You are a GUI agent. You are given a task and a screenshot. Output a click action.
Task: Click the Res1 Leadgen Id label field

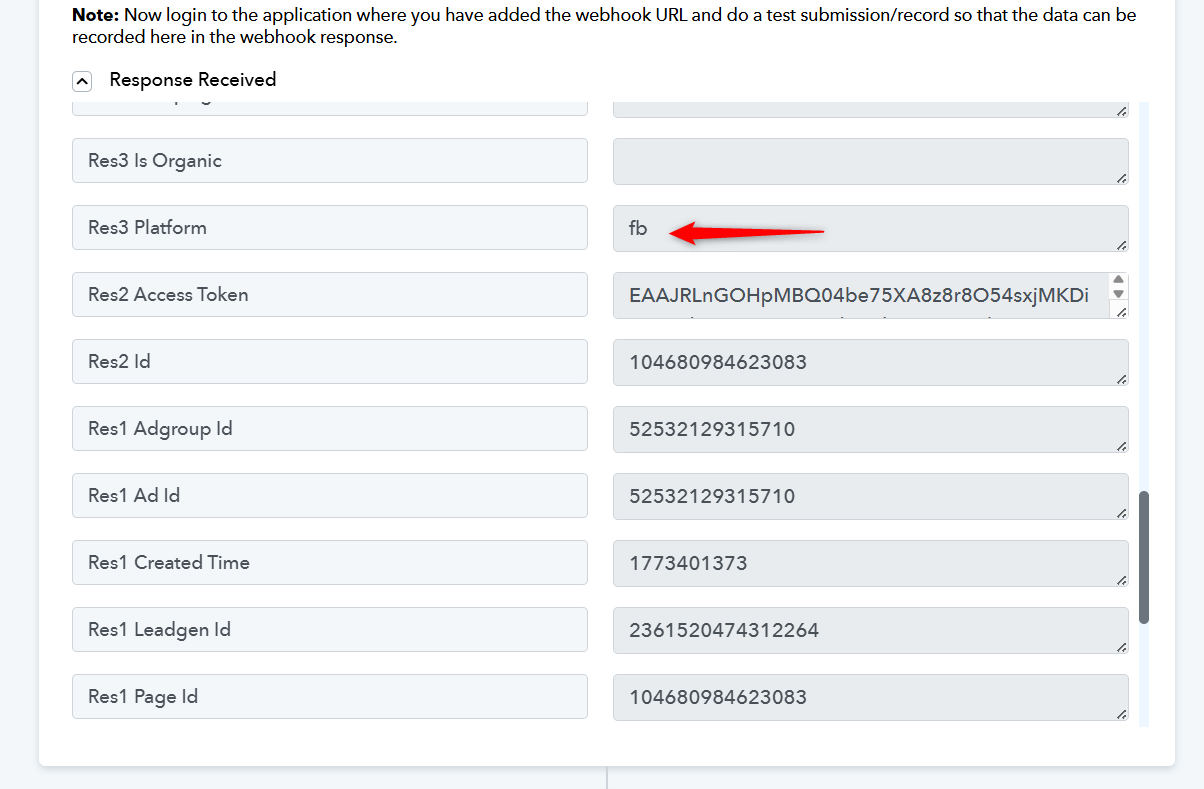coord(329,630)
